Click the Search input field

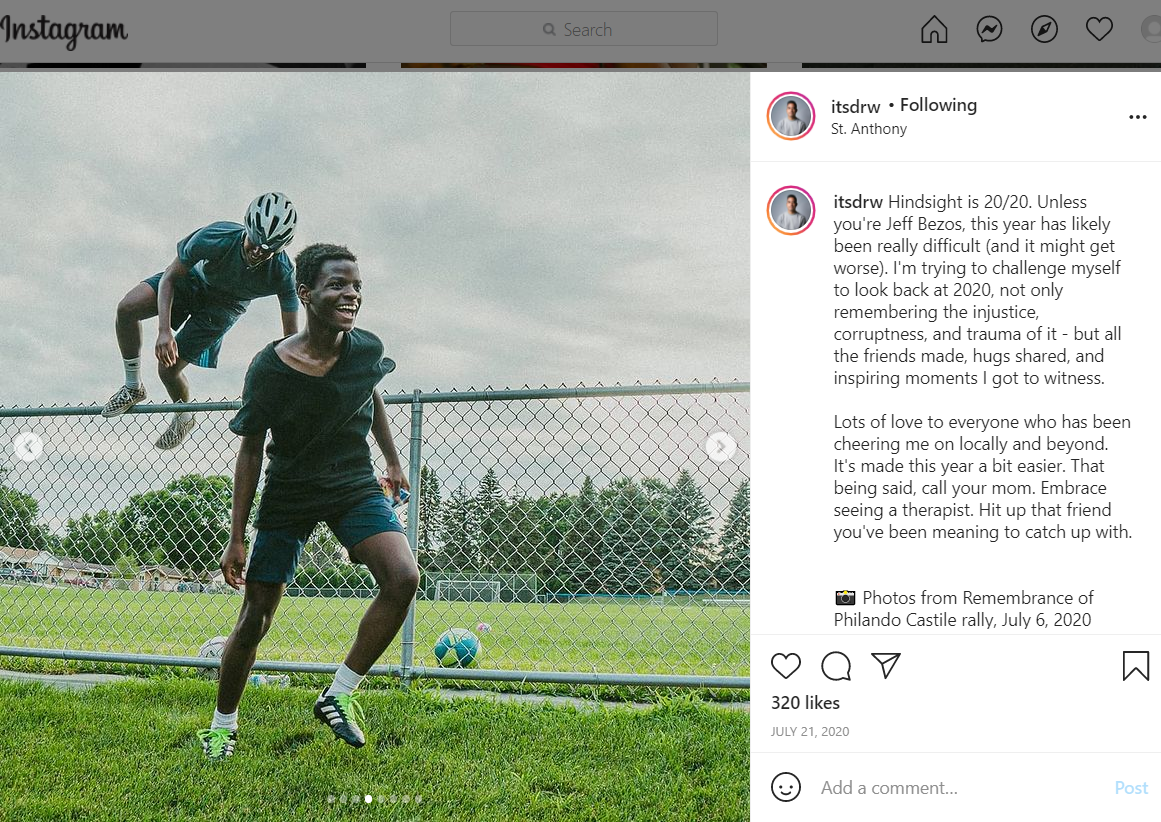583,29
